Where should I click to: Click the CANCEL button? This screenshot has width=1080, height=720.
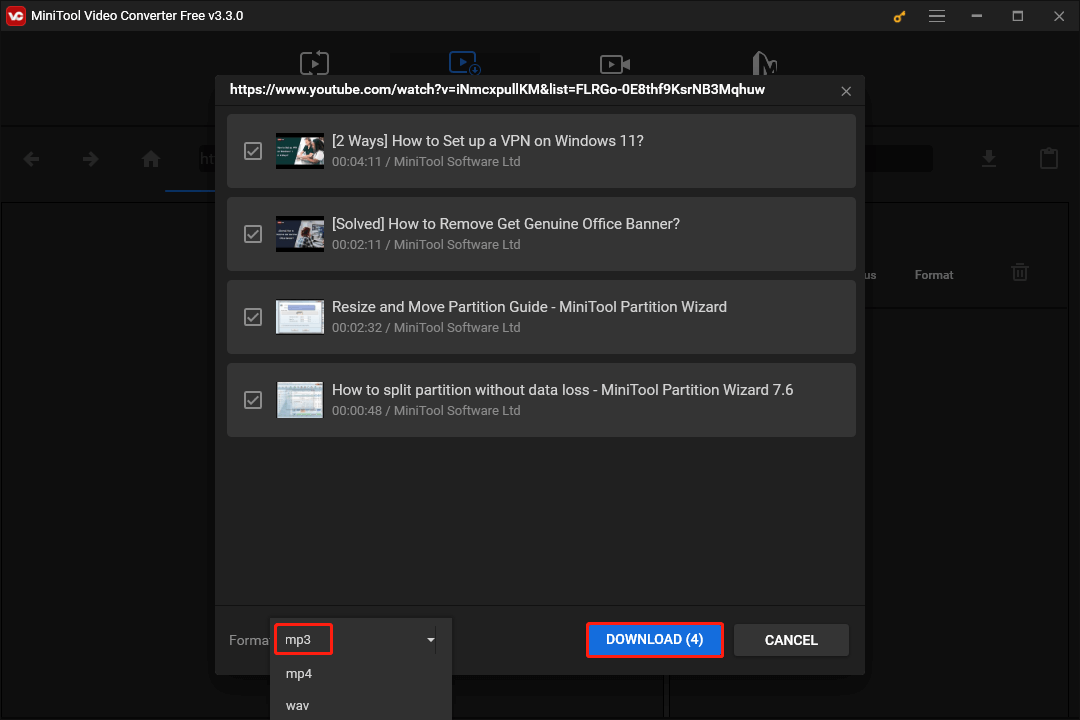click(x=791, y=640)
